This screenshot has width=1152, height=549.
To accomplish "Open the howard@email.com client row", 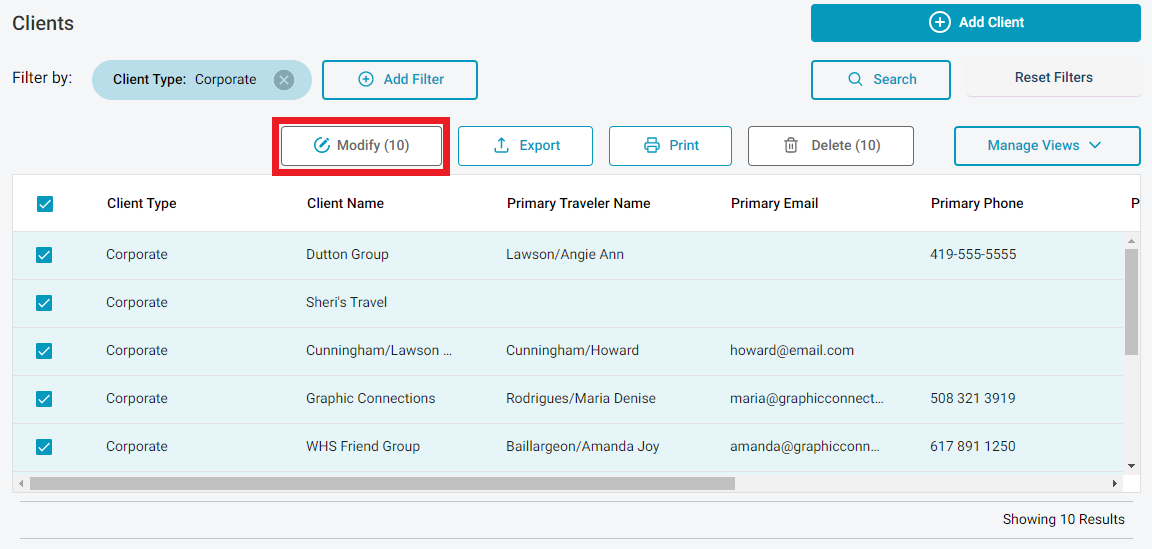I will tap(791, 351).
